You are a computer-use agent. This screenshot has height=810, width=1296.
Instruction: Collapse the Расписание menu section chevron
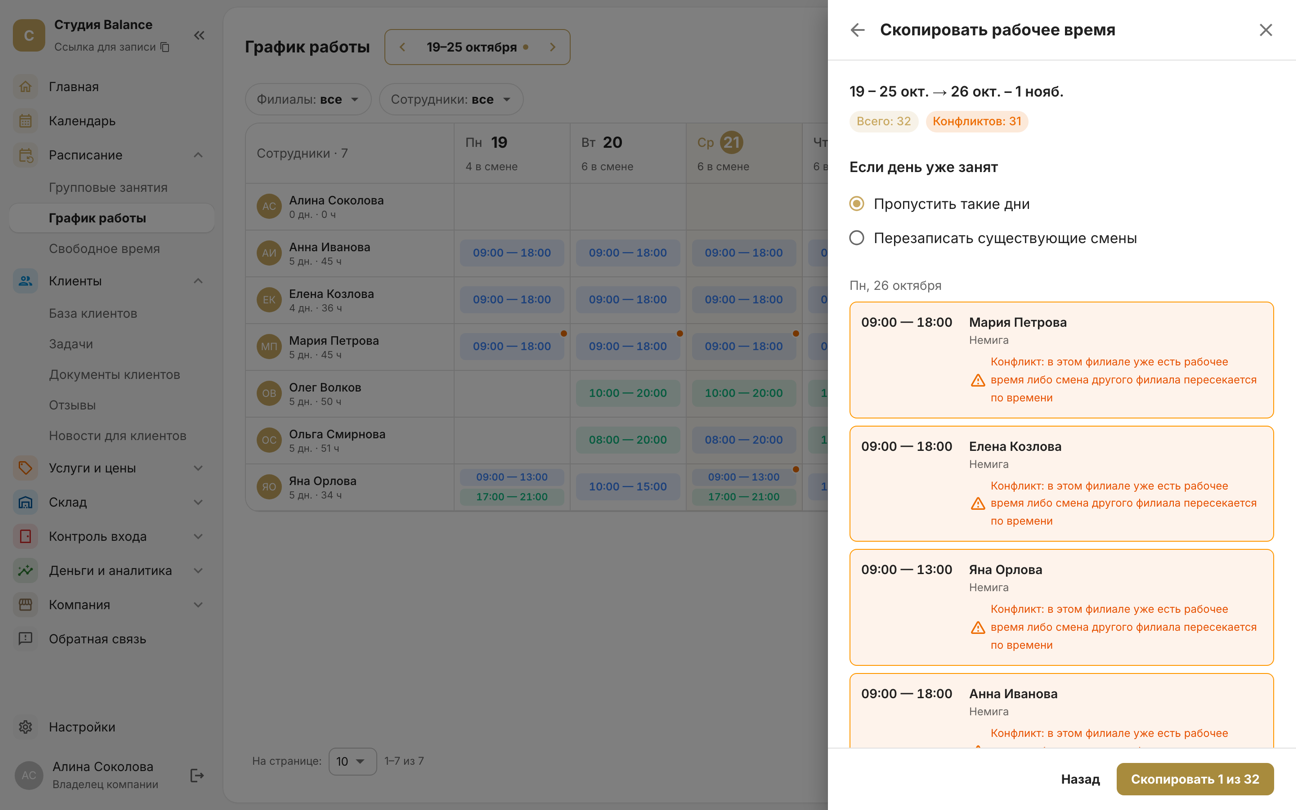(x=198, y=155)
